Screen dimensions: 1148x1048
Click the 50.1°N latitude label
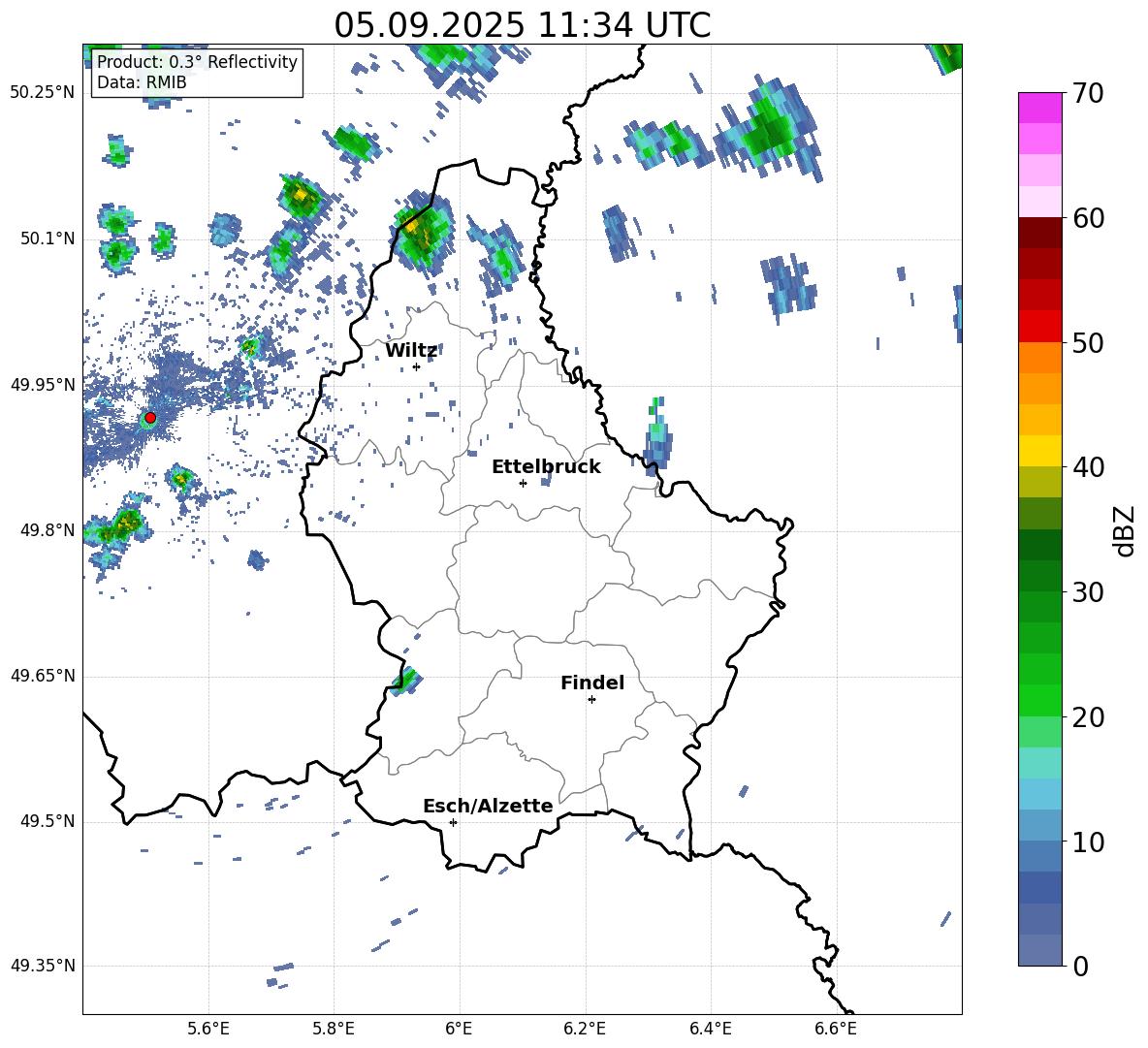(48, 239)
